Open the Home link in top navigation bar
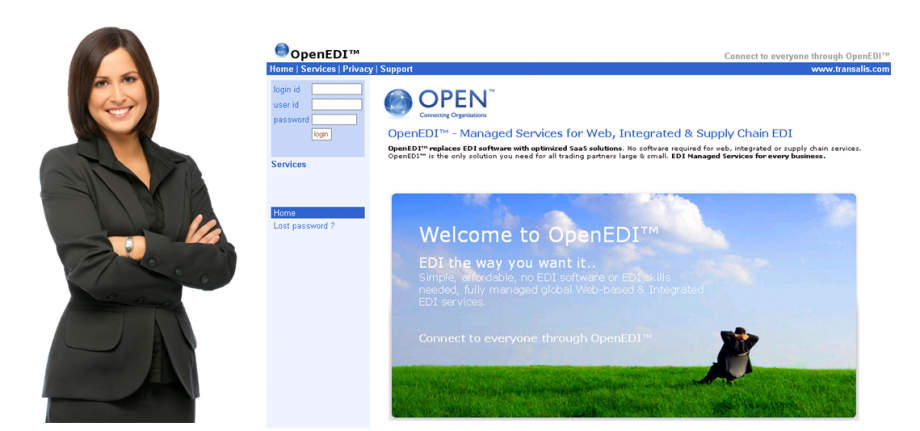Screen dimensions: 920x431 [282, 69]
